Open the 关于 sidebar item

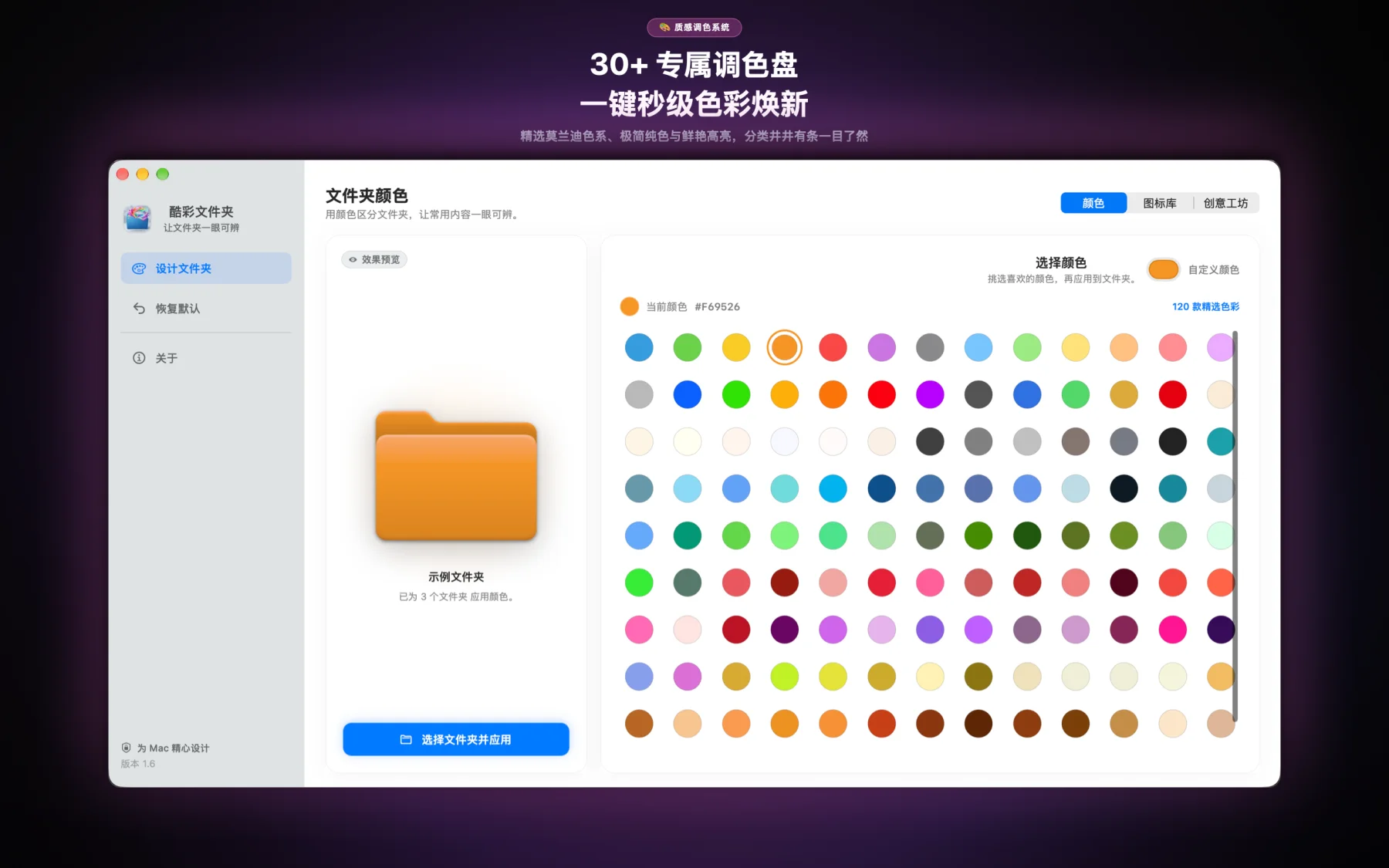pyautogui.click(x=206, y=358)
